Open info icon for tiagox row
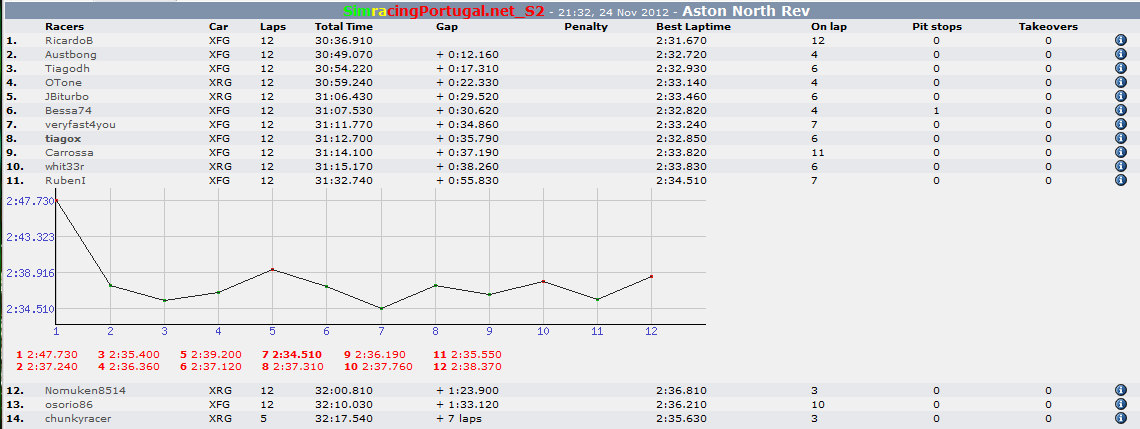This screenshot has width=1140, height=429. [x=1120, y=138]
